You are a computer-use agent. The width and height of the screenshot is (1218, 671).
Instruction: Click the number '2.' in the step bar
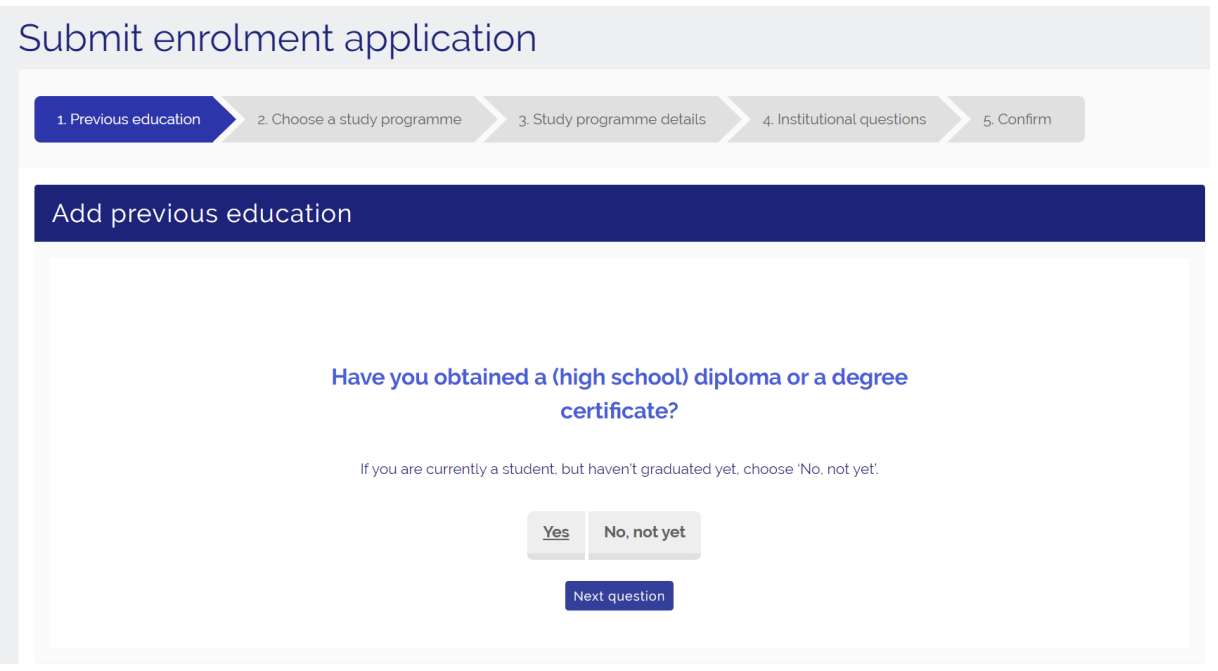pos(262,120)
